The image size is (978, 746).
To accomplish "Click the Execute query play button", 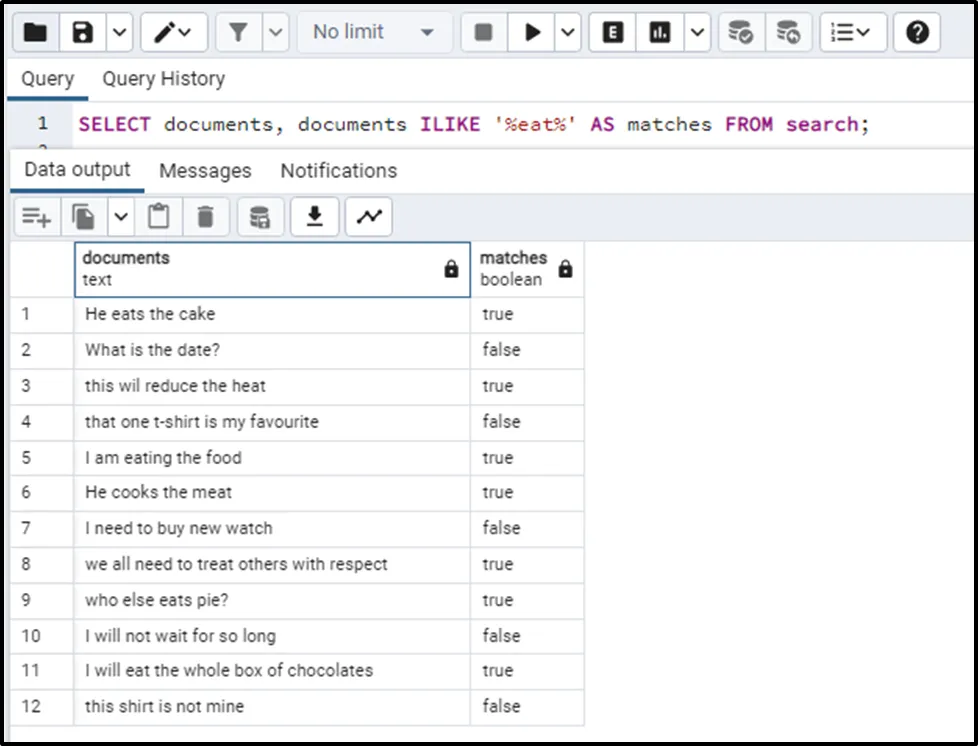I will 532,33.
